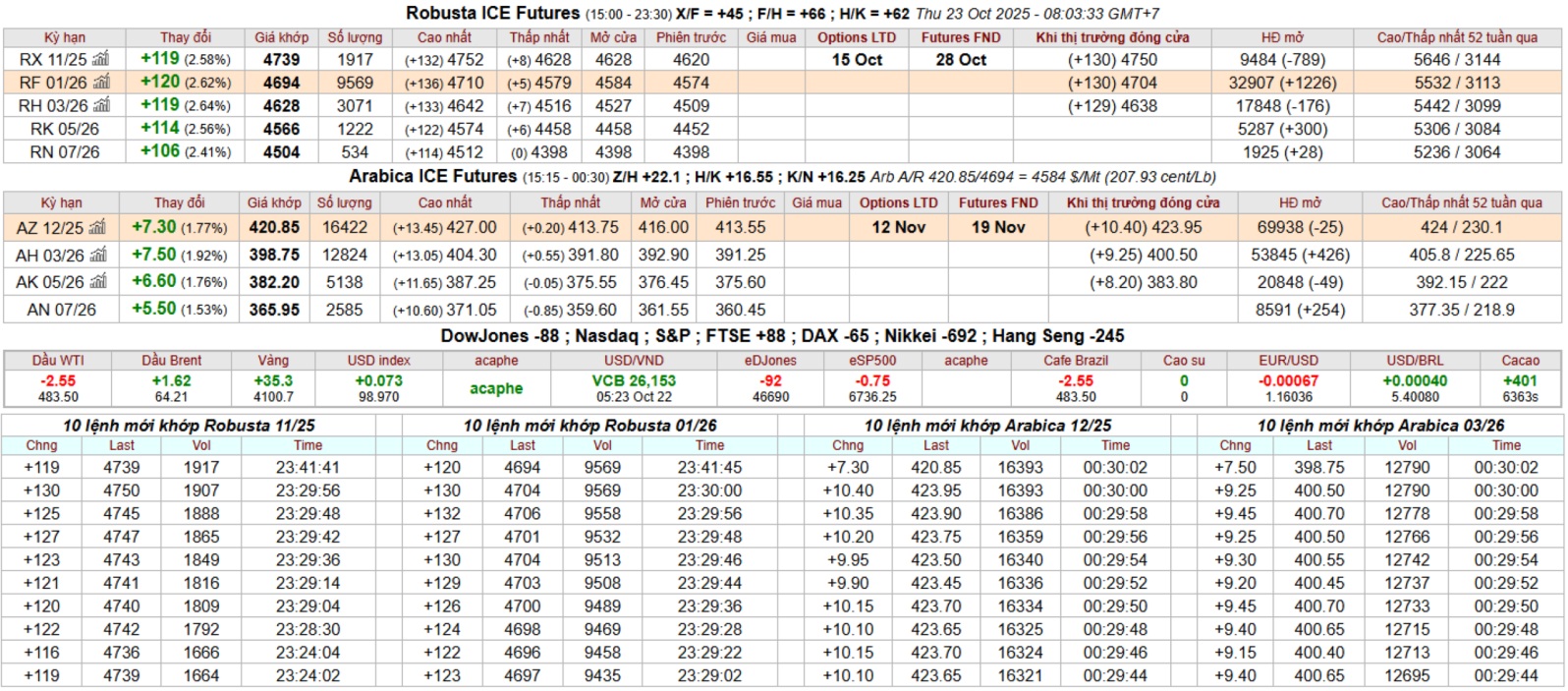Open the chart icon beside AK 05/26
This screenshot has height=691, width=1568.
[x=97, y=282]
